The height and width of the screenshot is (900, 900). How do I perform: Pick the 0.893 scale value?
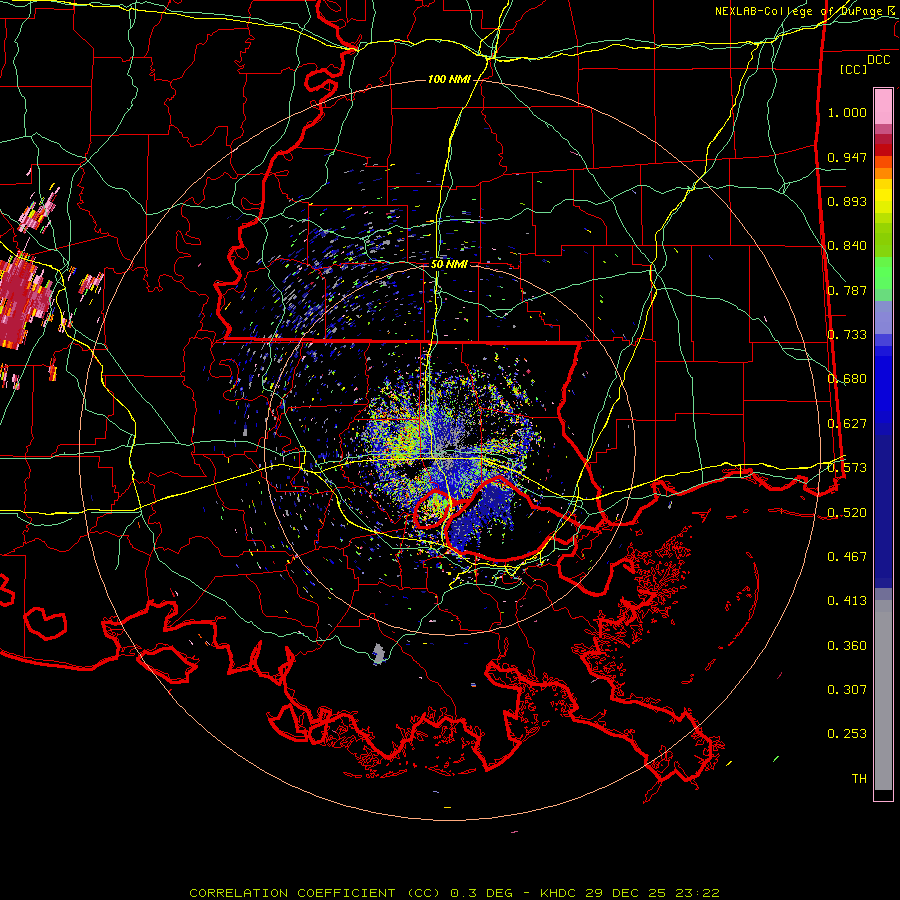pos(847,201)
